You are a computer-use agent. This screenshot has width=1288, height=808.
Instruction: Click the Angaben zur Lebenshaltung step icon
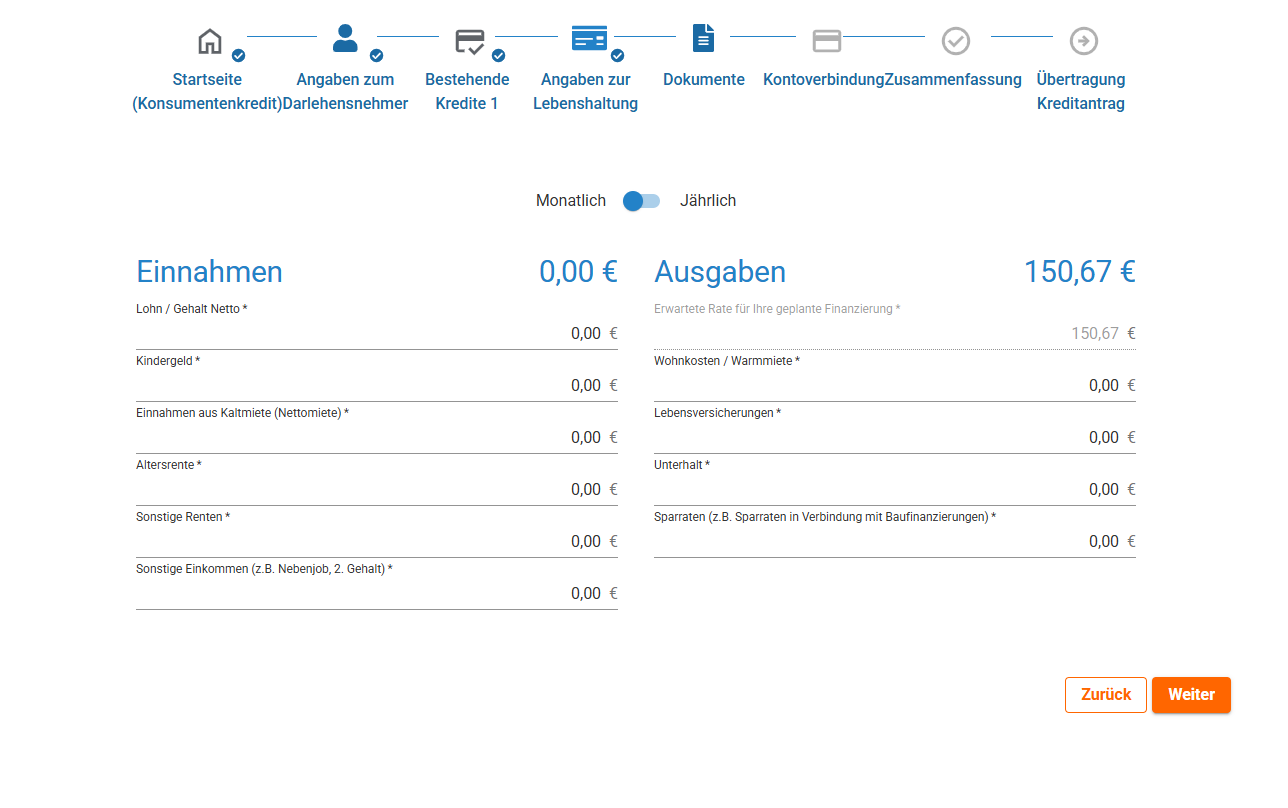point(589,40)
